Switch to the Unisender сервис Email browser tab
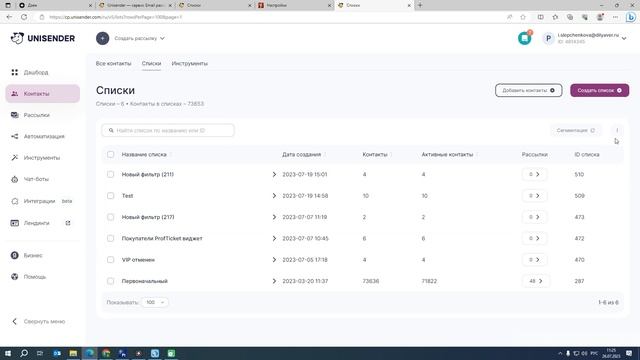This screenshot has height=360, width=640. 136,5
